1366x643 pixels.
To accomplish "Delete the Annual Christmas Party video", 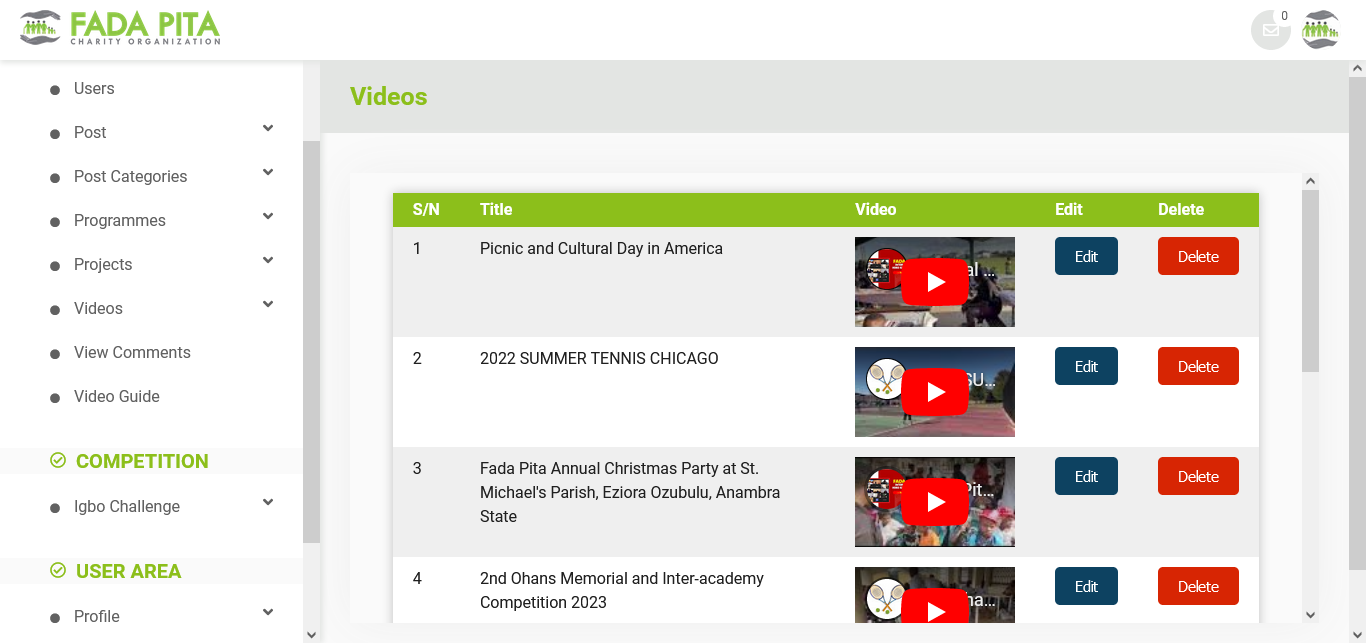I will click(x=1198, y=476).
